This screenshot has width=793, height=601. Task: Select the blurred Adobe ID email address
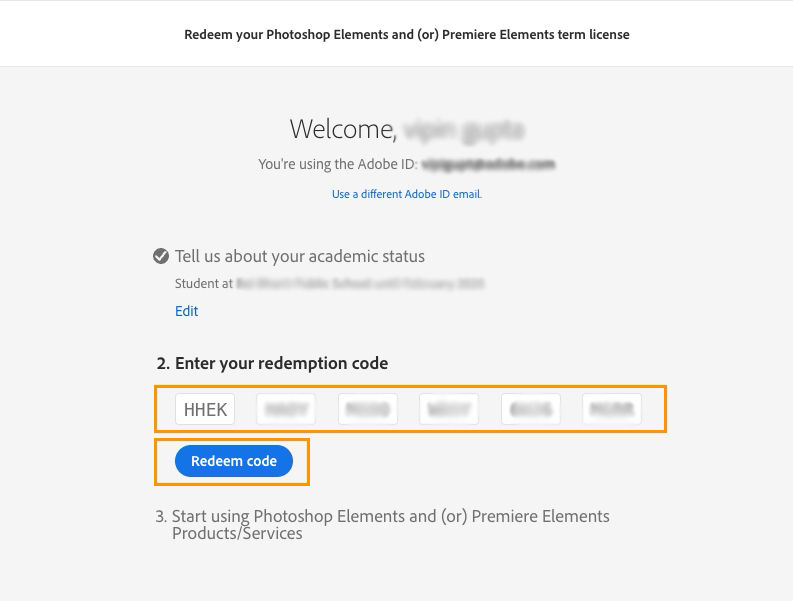(488, 164)
